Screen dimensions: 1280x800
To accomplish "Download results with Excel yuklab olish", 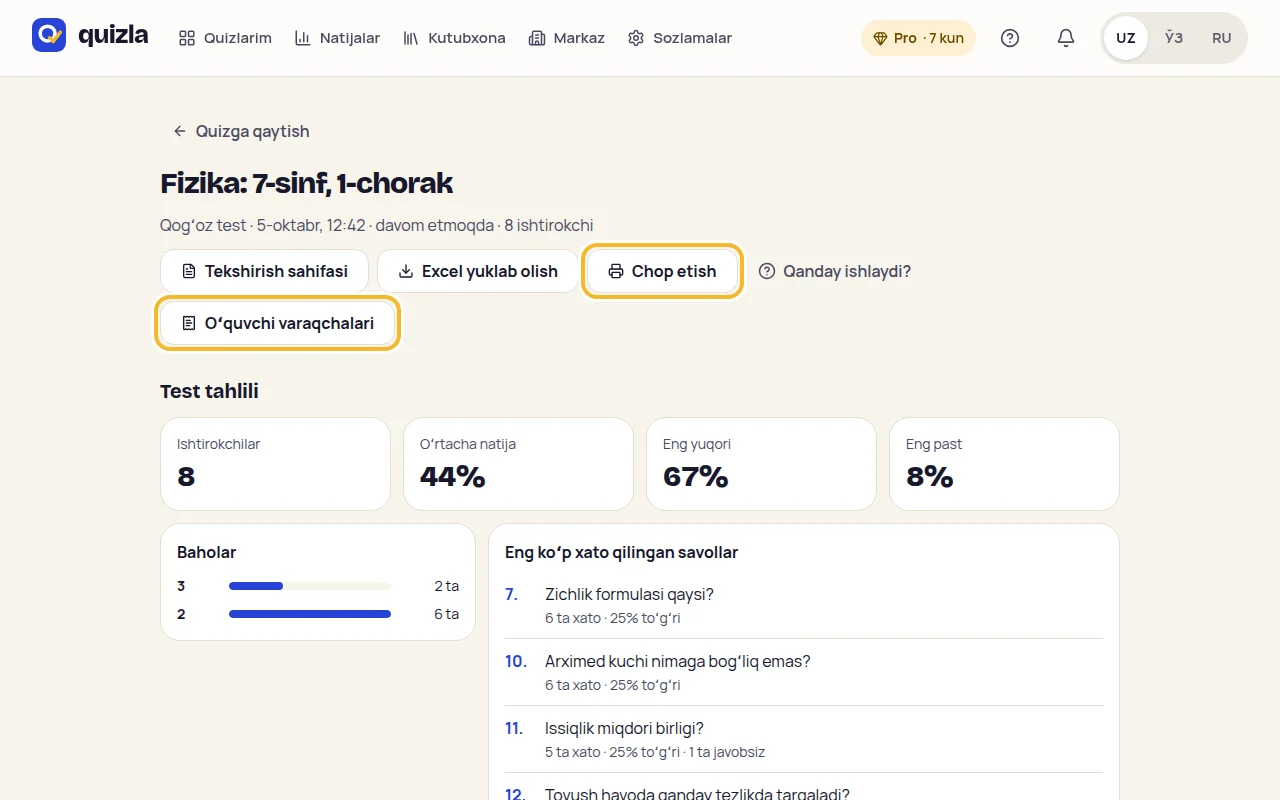I will [478, 271].
